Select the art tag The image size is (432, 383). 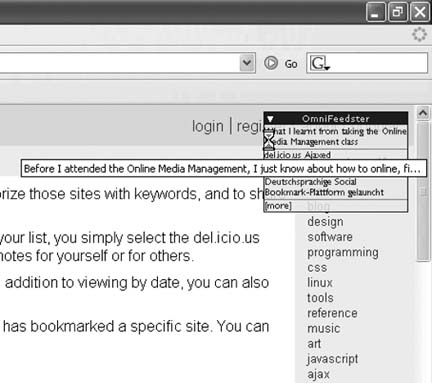click(314, 344)
